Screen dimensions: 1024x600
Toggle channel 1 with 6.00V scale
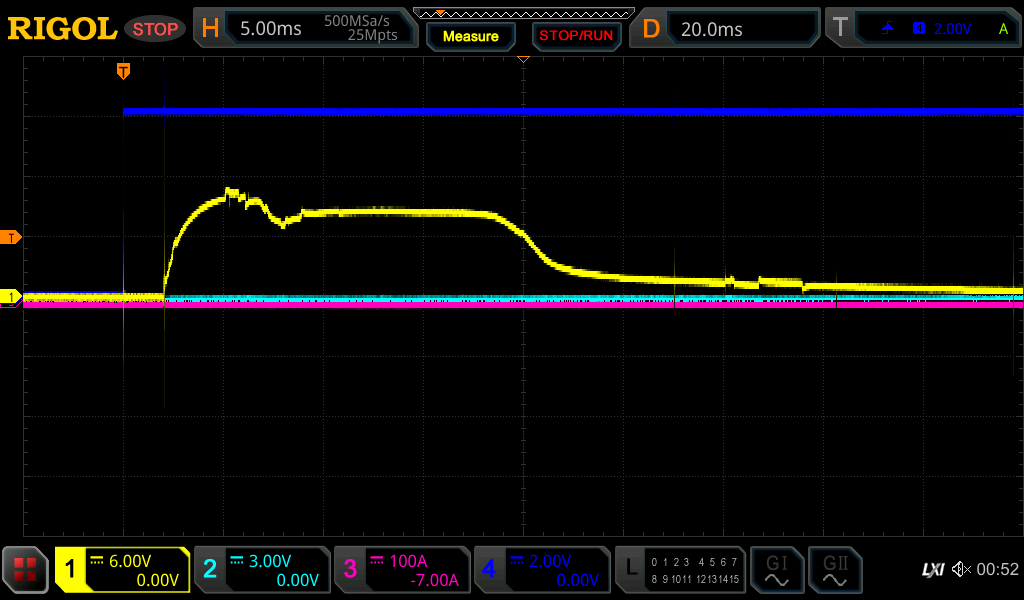(122, 570)
